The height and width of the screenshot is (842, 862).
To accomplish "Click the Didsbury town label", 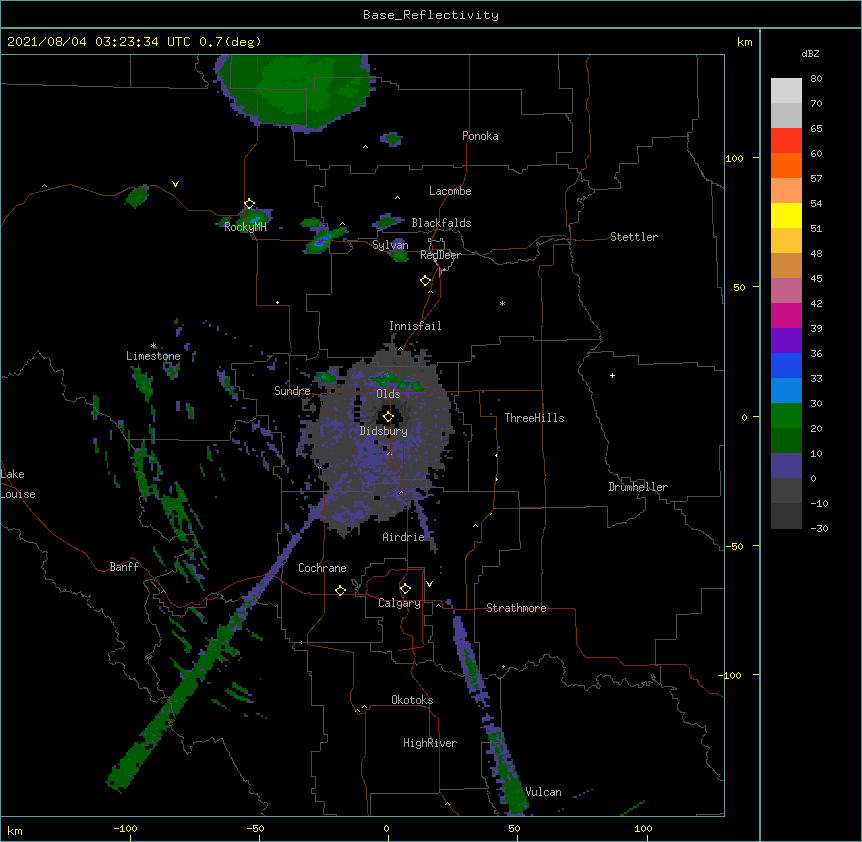I will coord(384,431).
